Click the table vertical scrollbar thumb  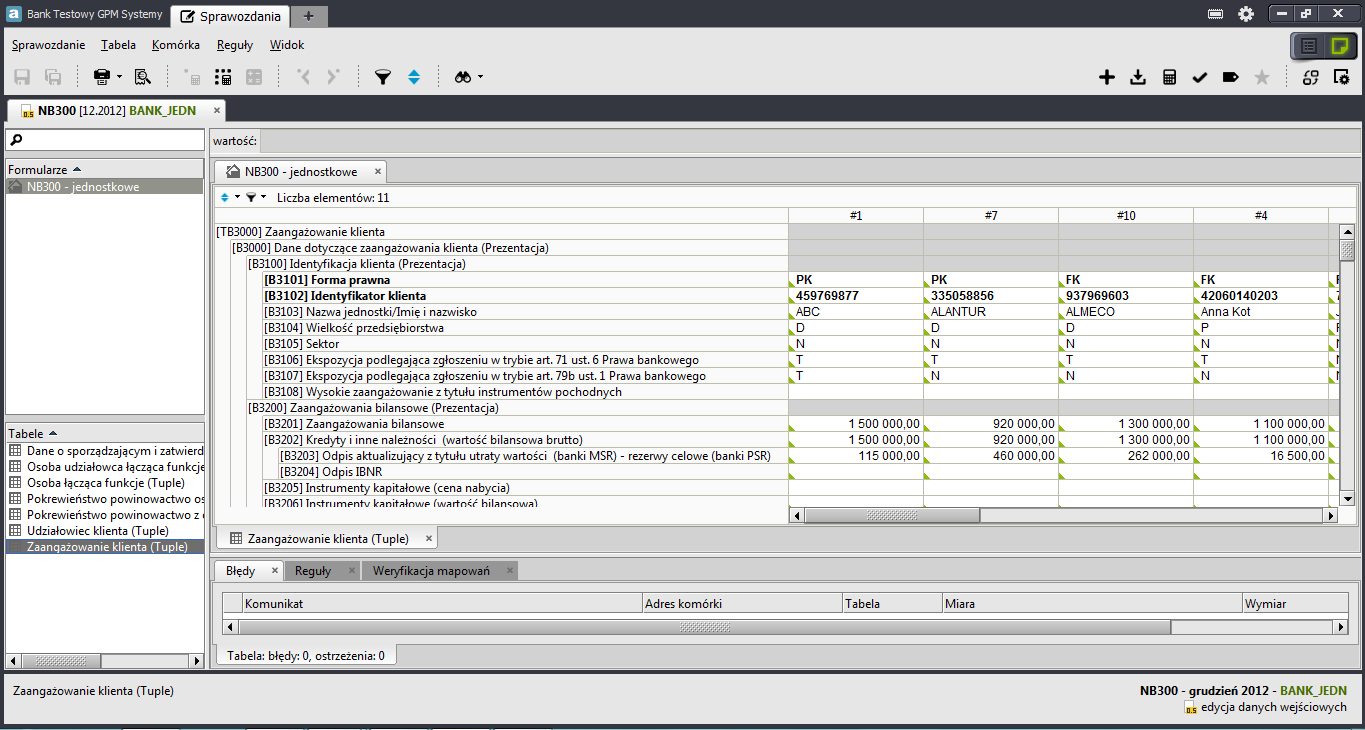pyautogui.click(x=1347, y=250)
